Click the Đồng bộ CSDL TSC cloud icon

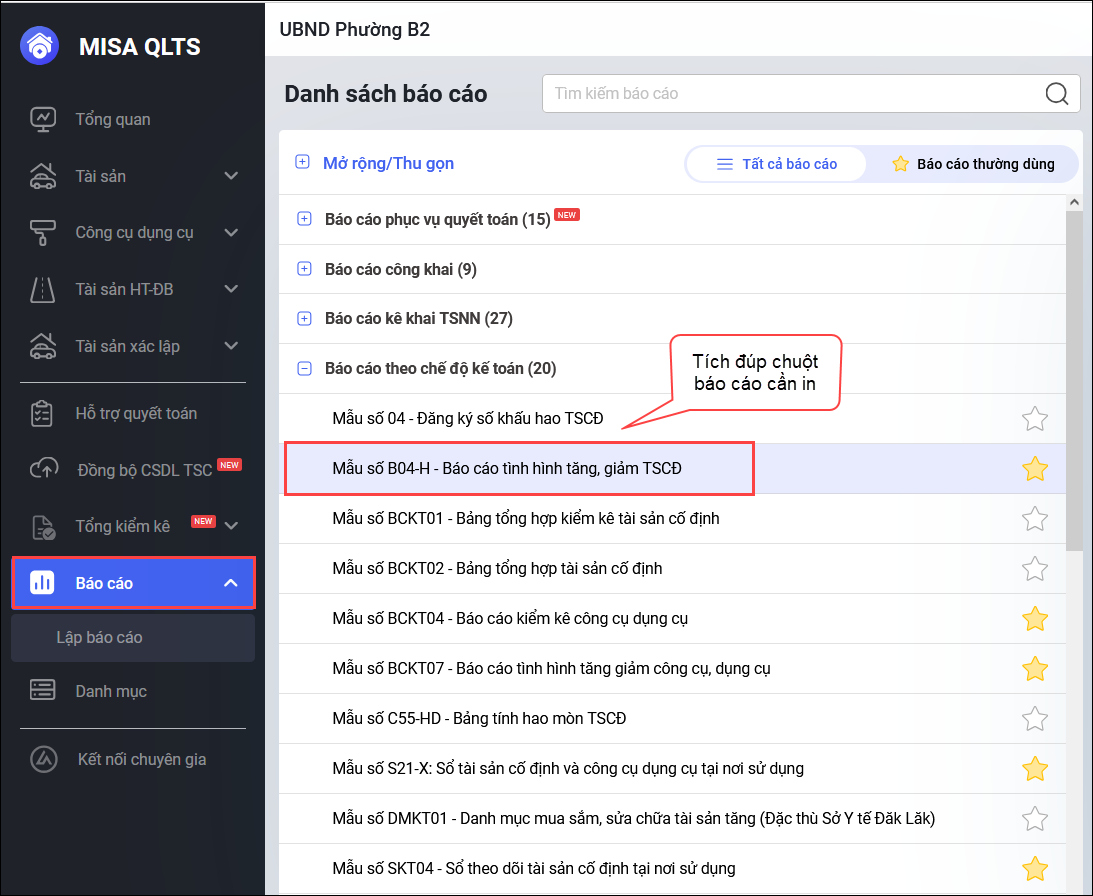click(x=44, y=469)
